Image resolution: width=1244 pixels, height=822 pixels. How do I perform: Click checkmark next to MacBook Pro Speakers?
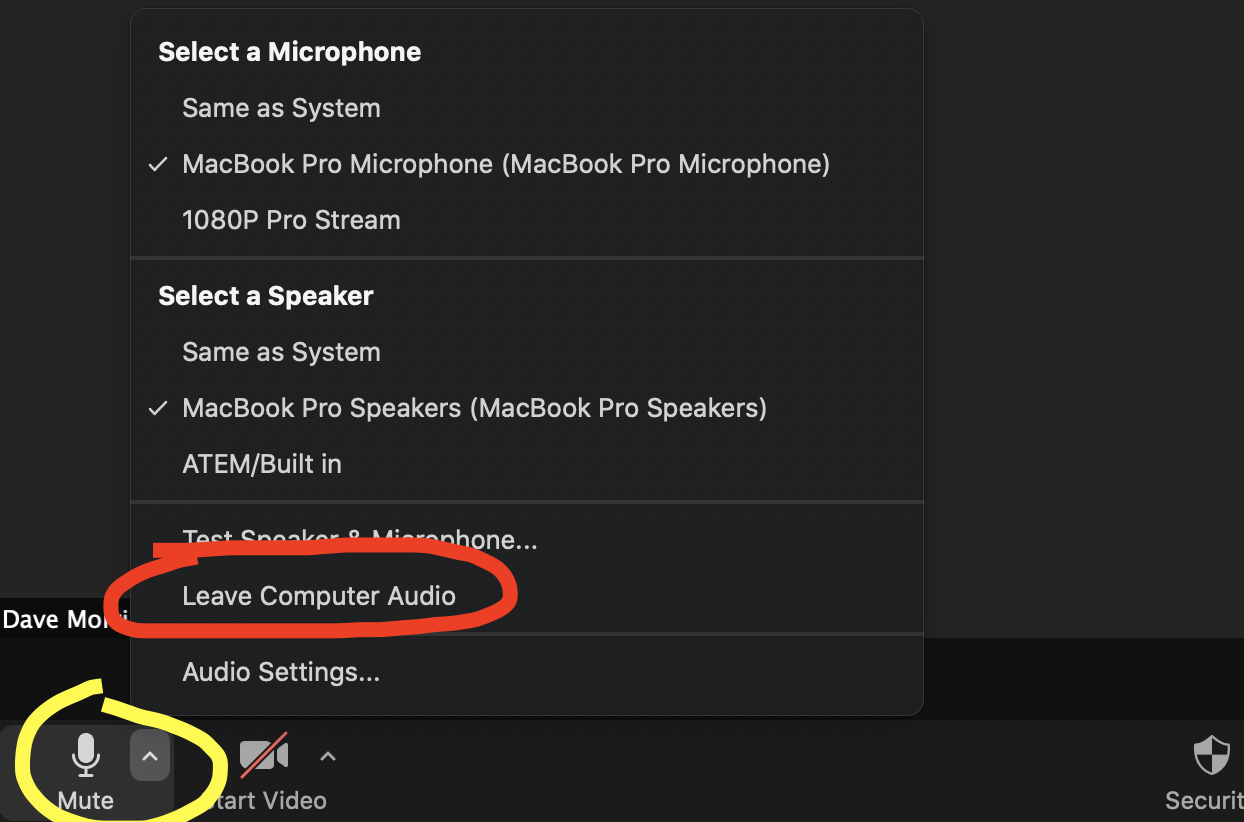click(158, 408)
